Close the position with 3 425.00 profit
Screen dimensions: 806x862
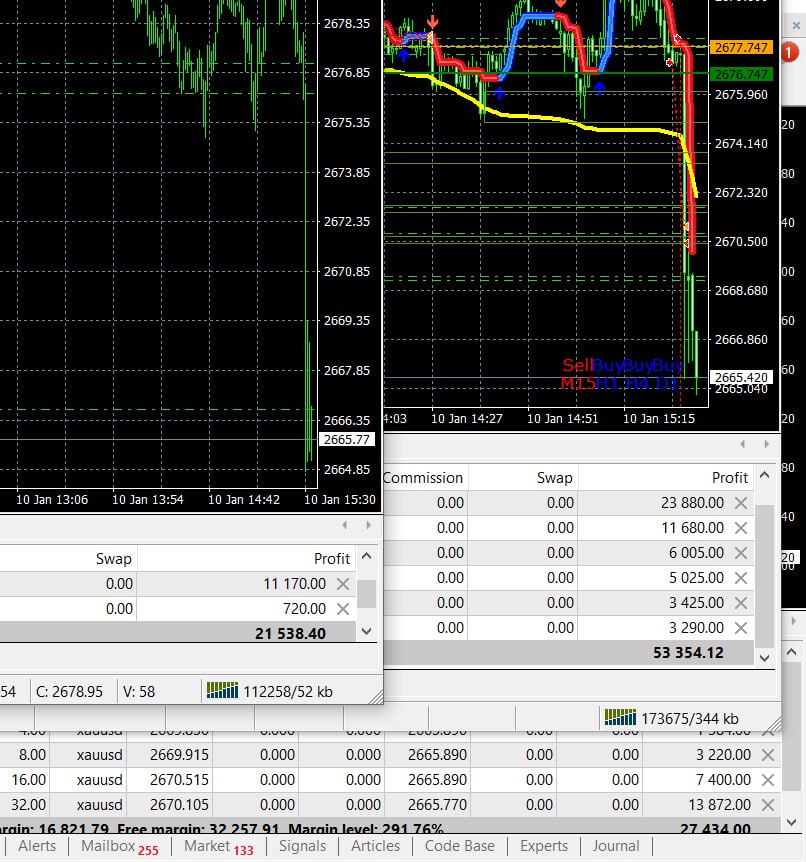(x=741, y=603)
